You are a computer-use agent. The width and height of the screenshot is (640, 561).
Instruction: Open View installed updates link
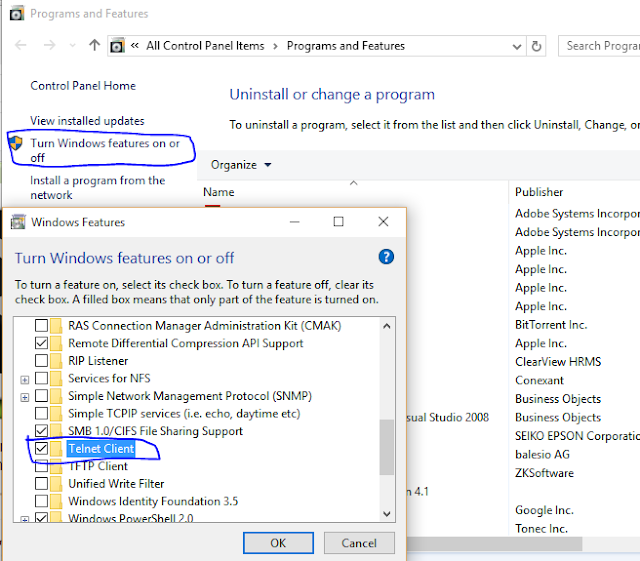click(87, 121)
